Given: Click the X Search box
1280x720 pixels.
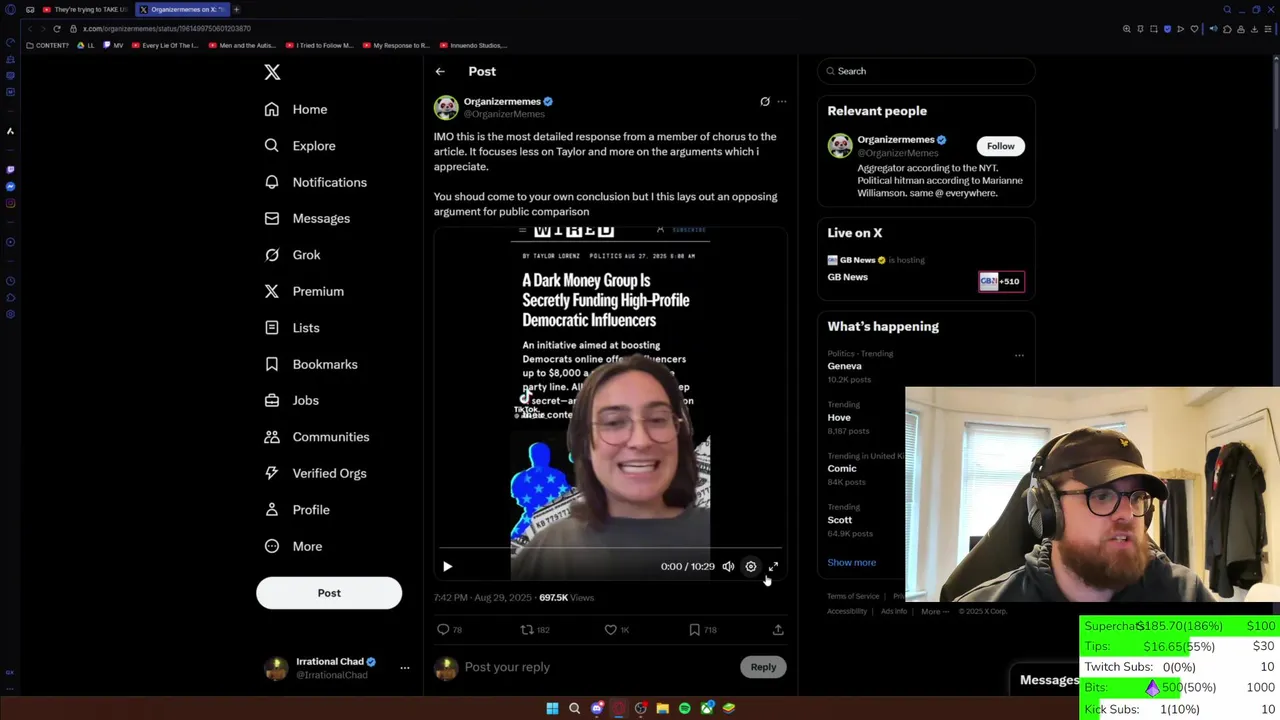Looking at the screenshot, I should point(926,71).
